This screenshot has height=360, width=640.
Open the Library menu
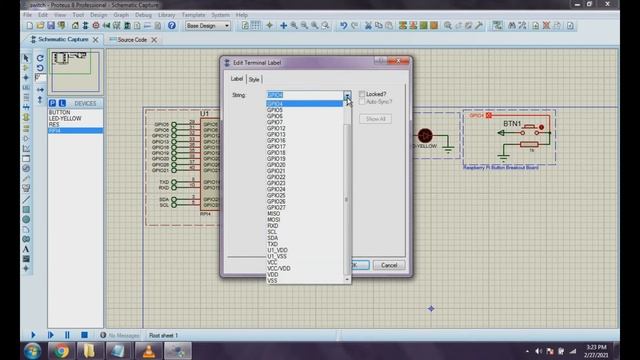167,15
